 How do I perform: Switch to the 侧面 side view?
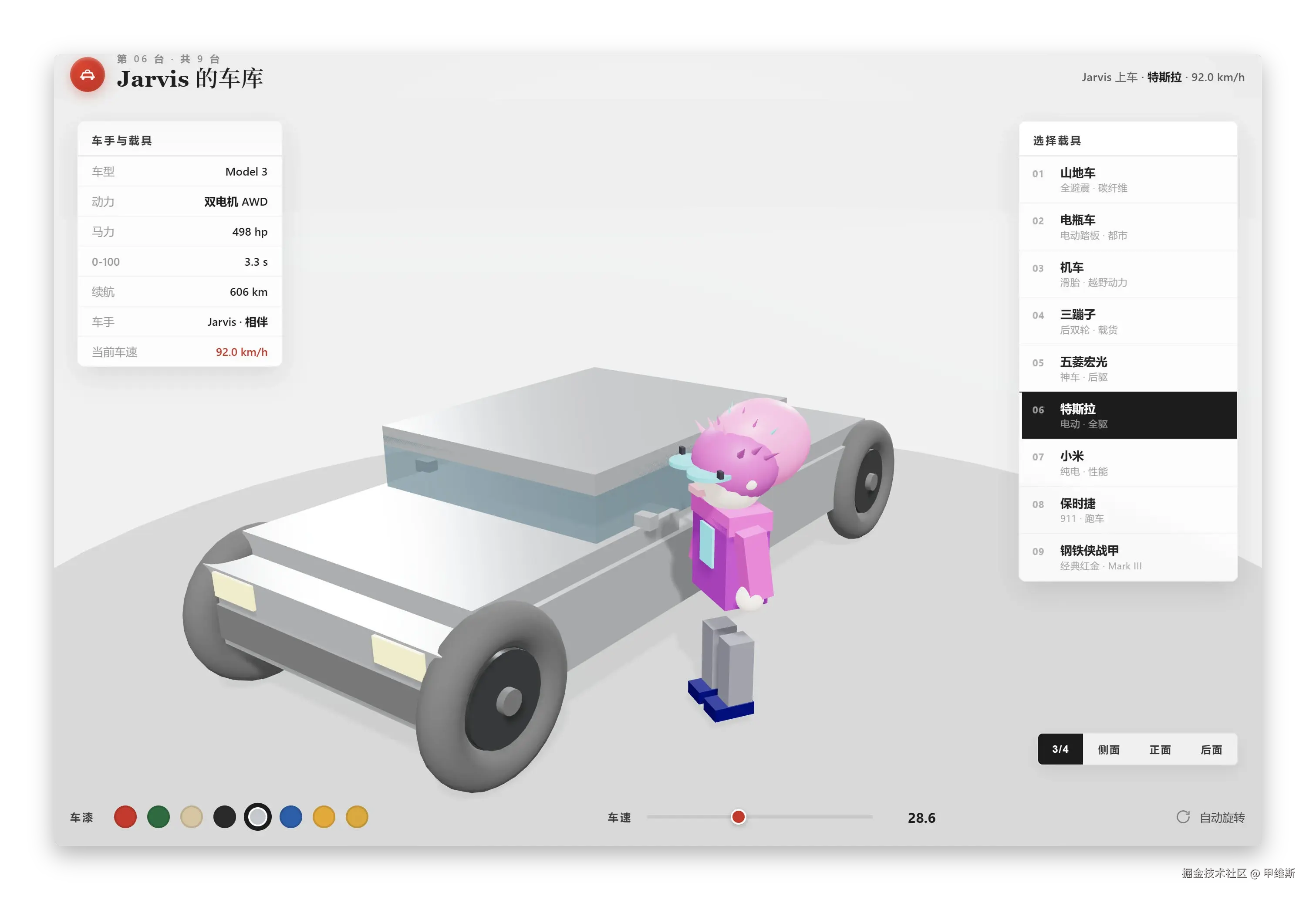pyautogui.click(x=1108, y=749)
